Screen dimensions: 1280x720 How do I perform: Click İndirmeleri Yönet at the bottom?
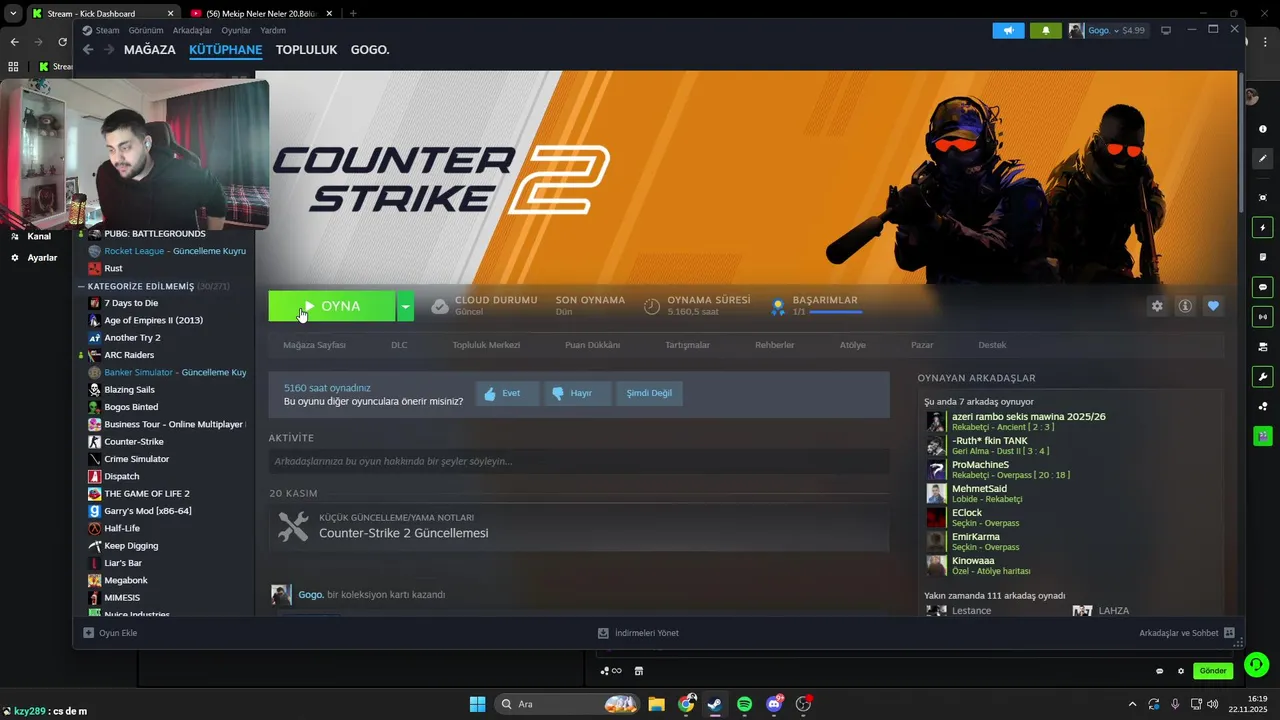click(638, 633)
